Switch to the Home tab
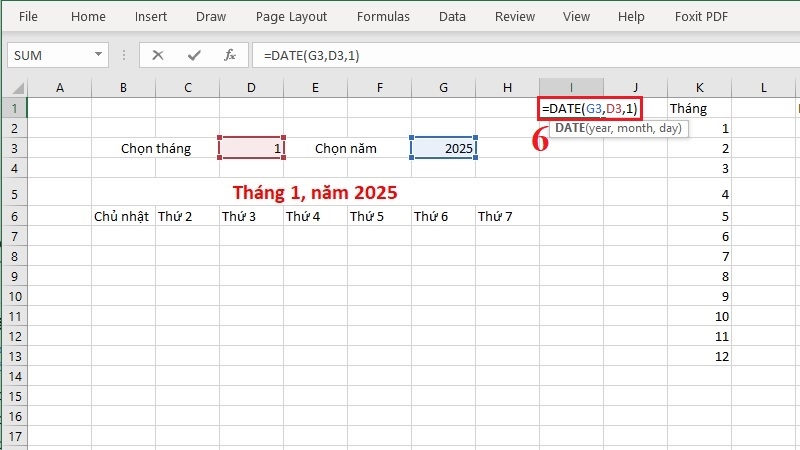The width and height of the screenshot is (800, 450). [x=88, y=16]
